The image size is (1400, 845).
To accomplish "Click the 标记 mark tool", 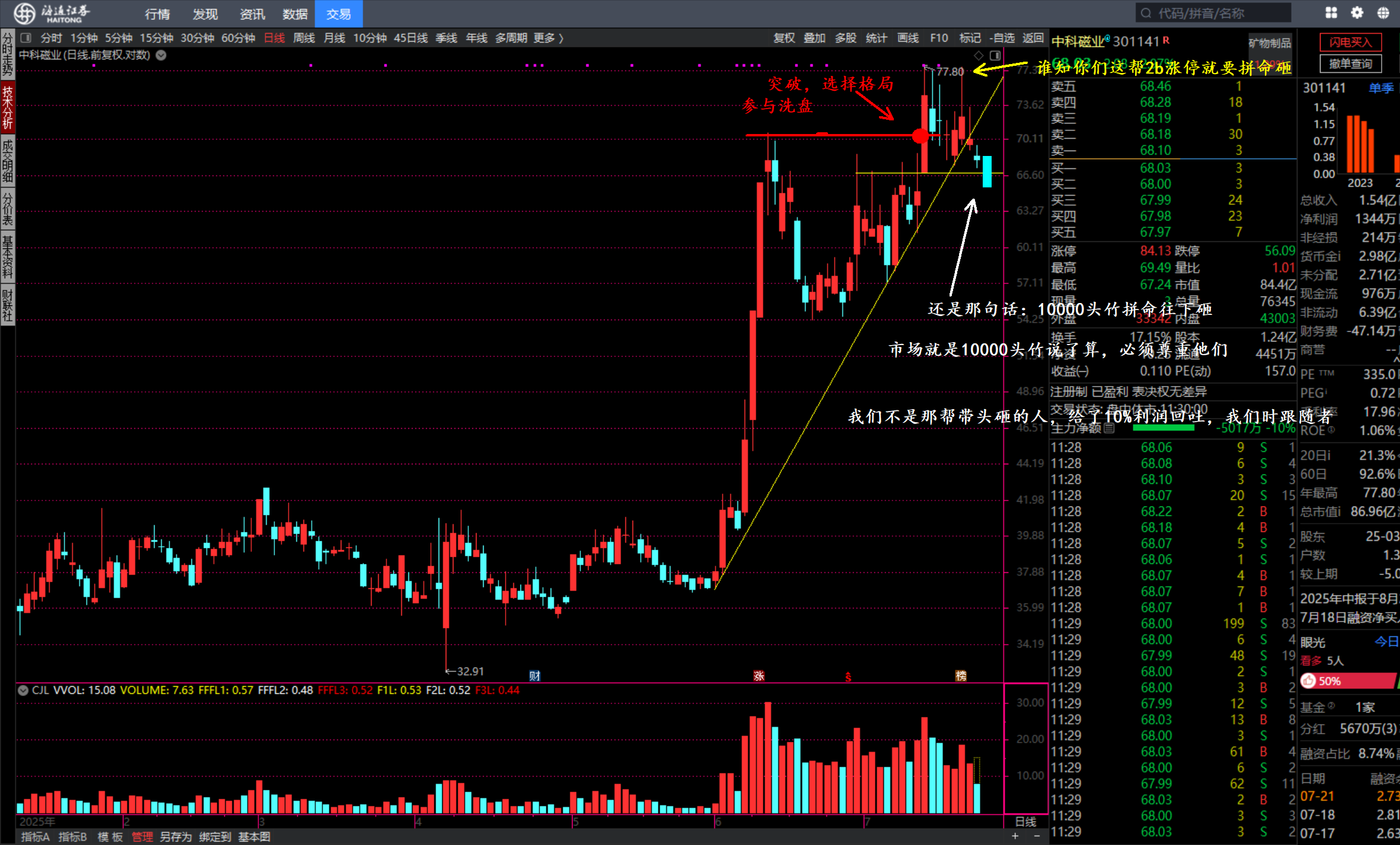I will 970,38.
